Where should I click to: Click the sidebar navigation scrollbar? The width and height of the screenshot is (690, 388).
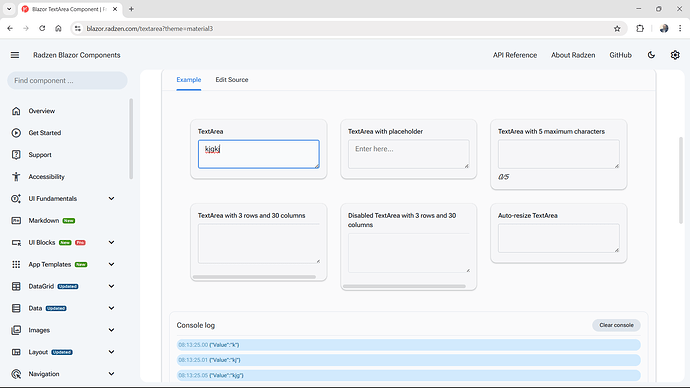coord(131,139)
